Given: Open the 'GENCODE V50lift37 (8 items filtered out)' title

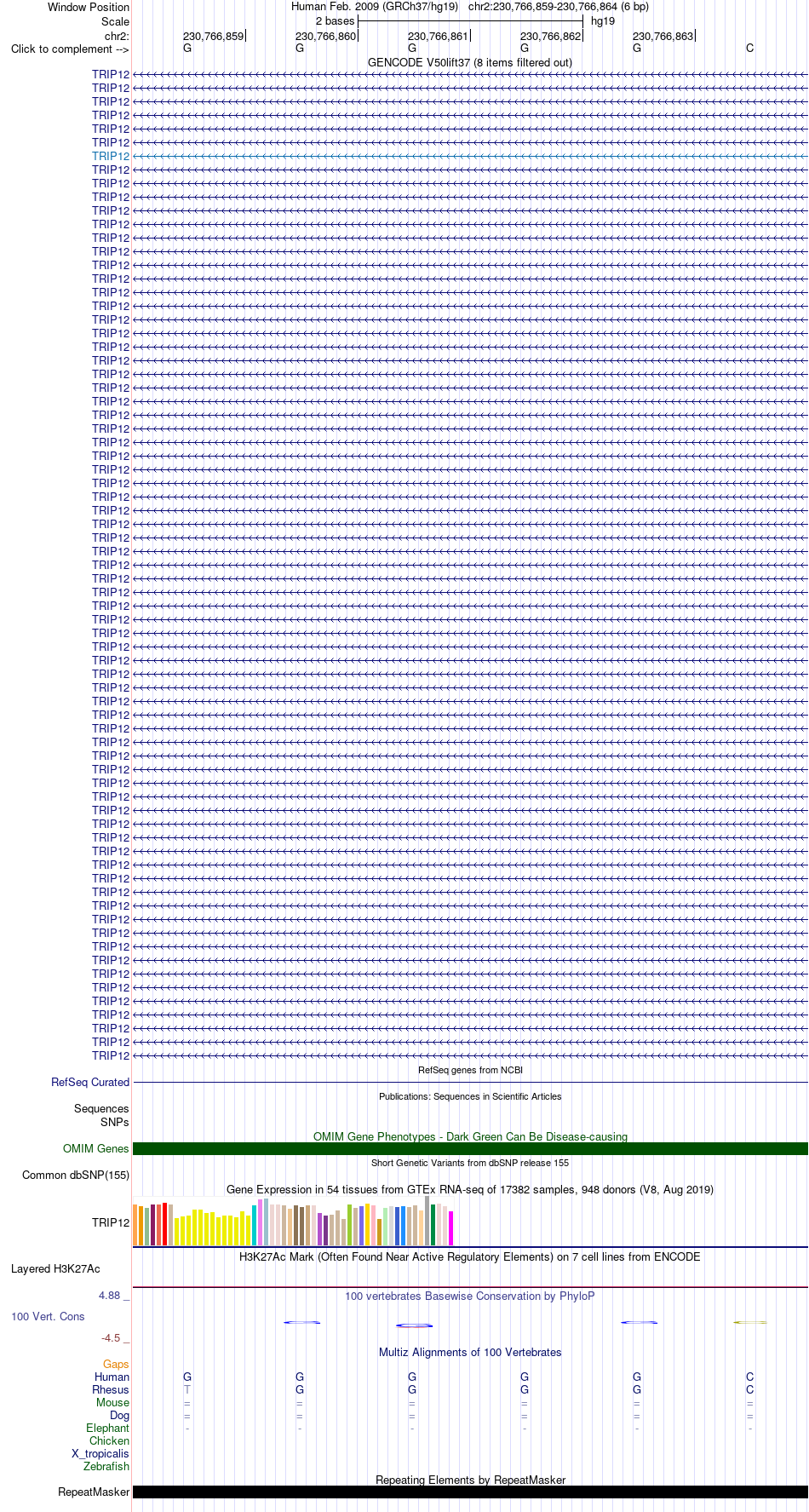Looking at the screenshot, I should tap(470, 63).
